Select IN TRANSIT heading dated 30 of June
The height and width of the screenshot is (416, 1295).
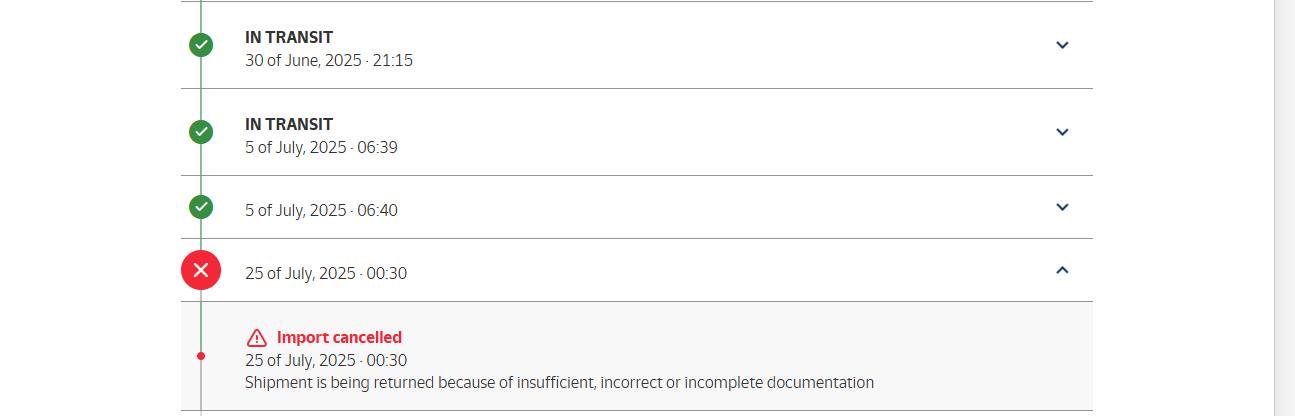(289, 37)
